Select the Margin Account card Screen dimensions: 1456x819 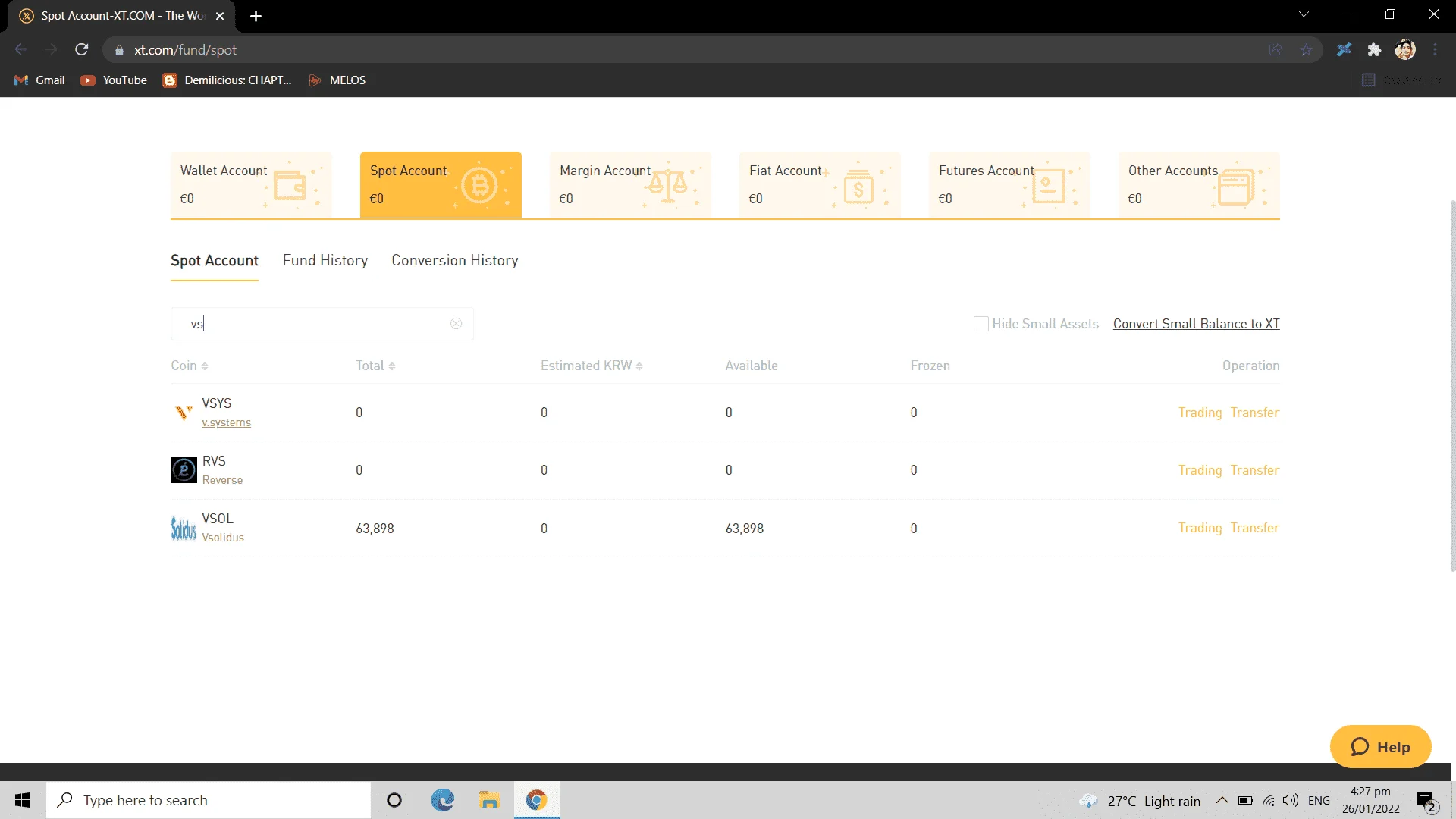pyautogui.click(x=630, y=185)
